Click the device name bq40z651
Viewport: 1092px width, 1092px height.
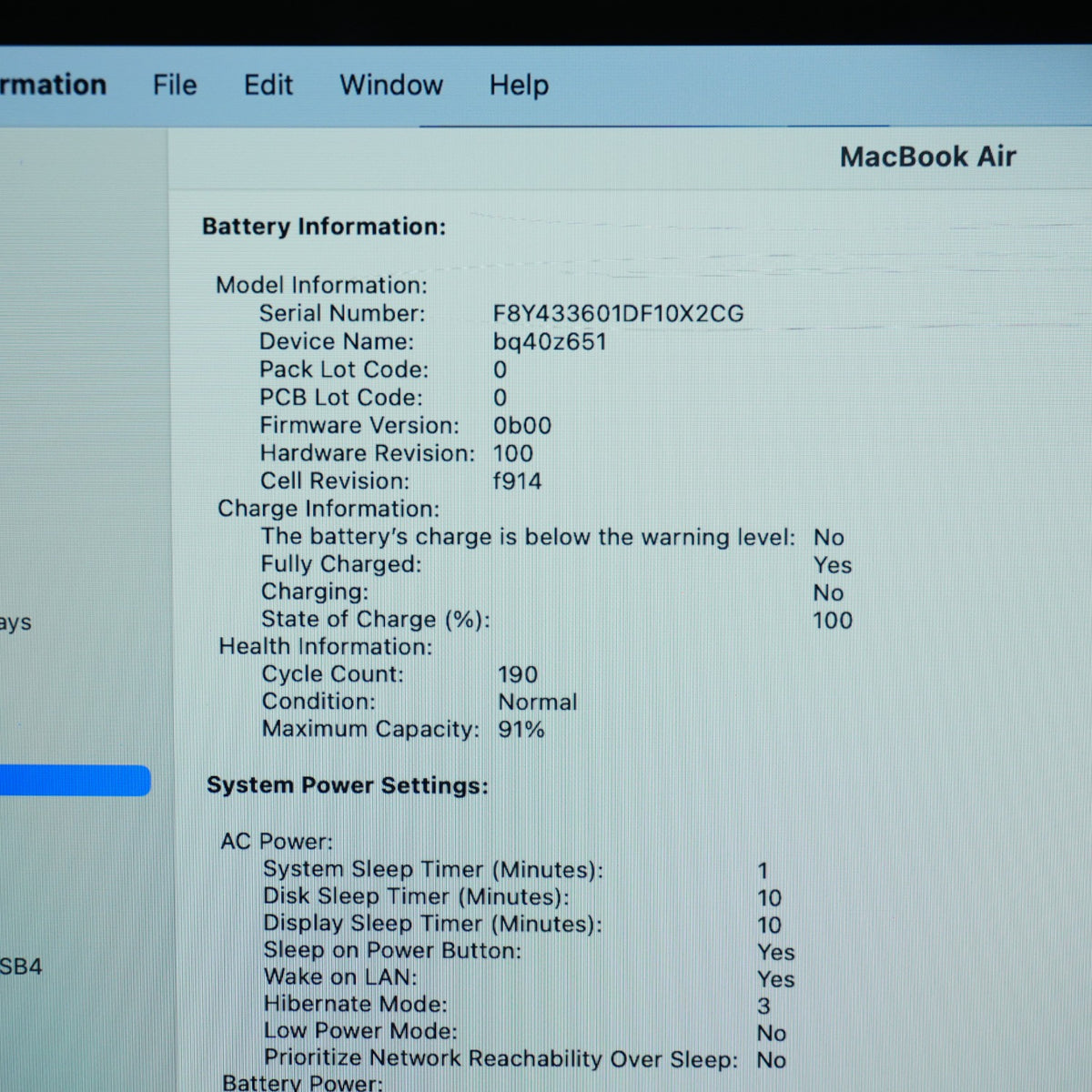(x=550, y=342)
